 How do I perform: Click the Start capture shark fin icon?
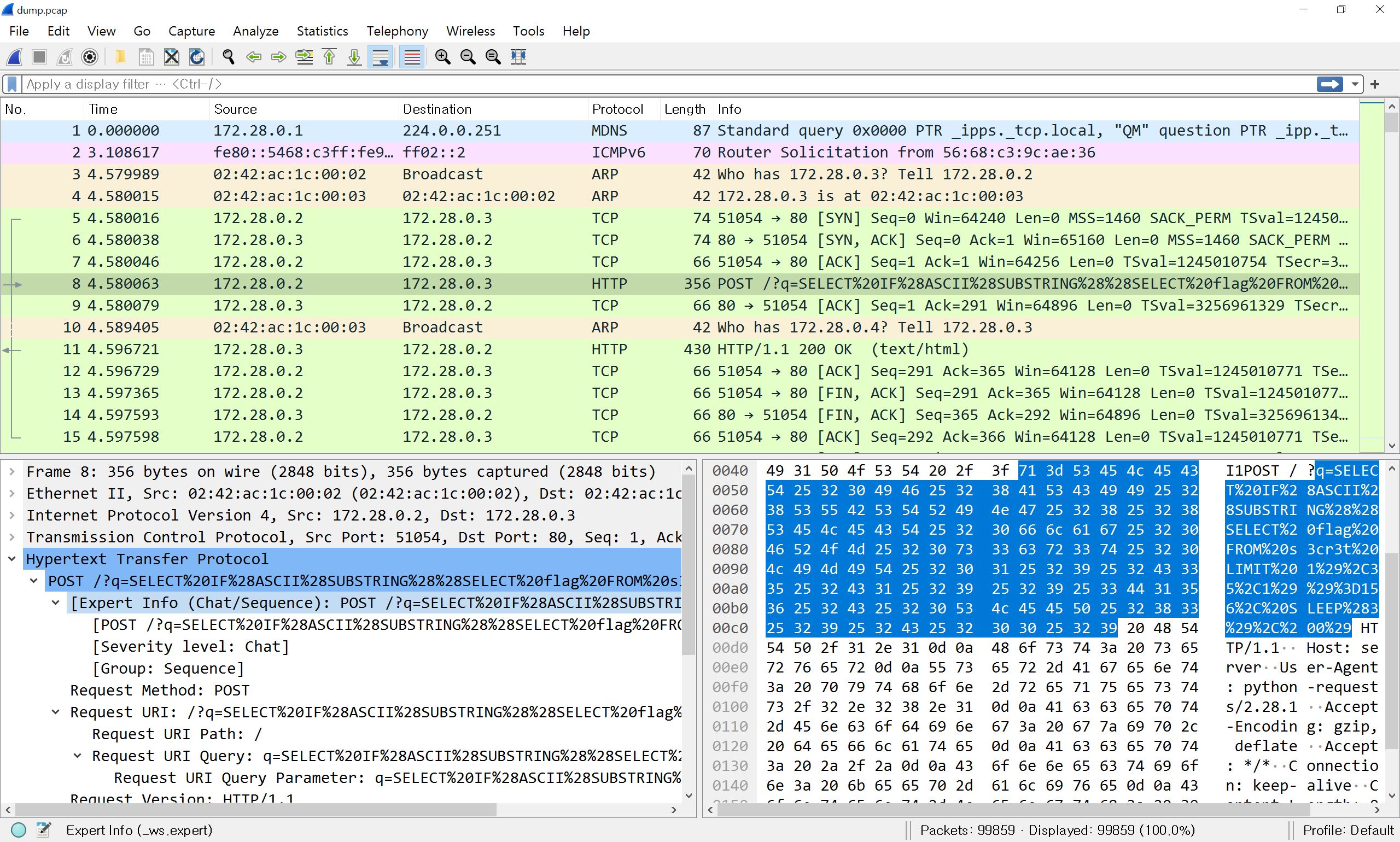click(x=15, y=57)
